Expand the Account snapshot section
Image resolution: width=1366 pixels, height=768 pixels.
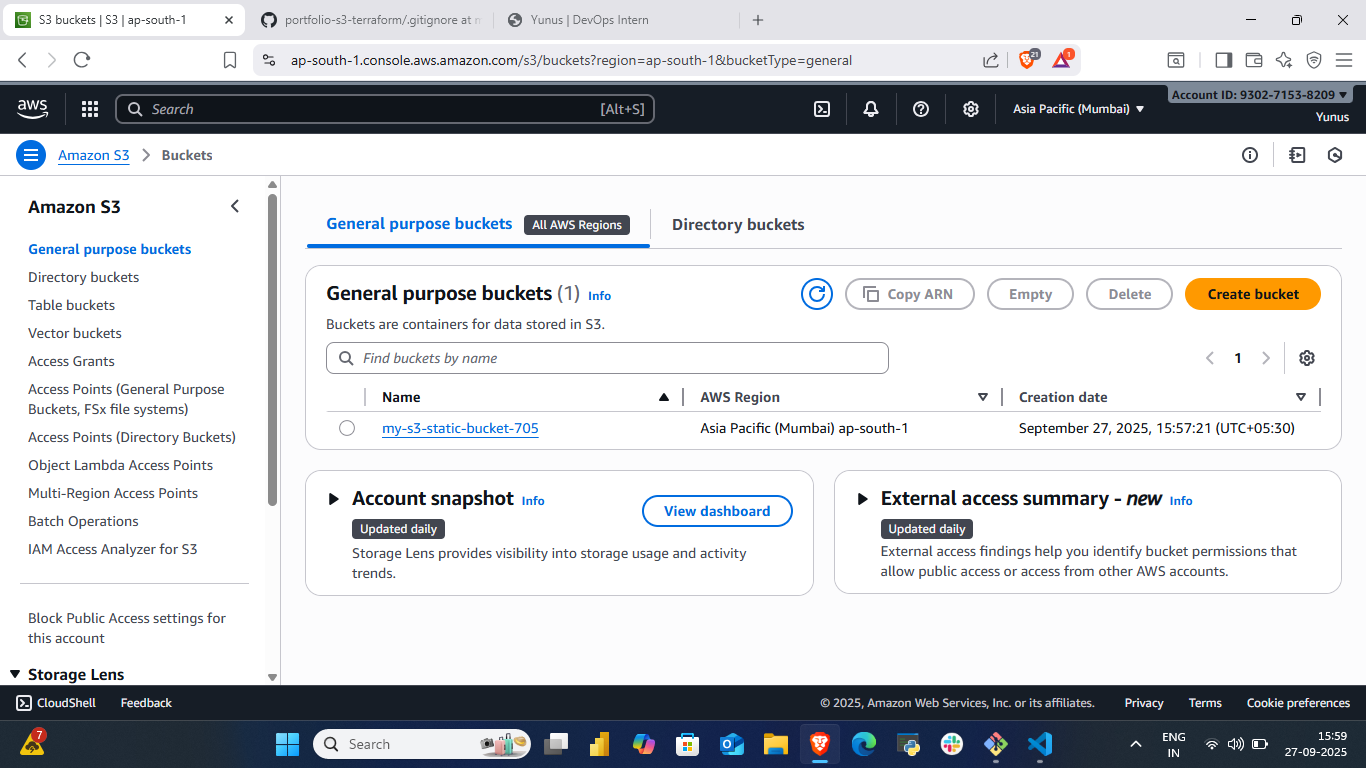(334, 499)
